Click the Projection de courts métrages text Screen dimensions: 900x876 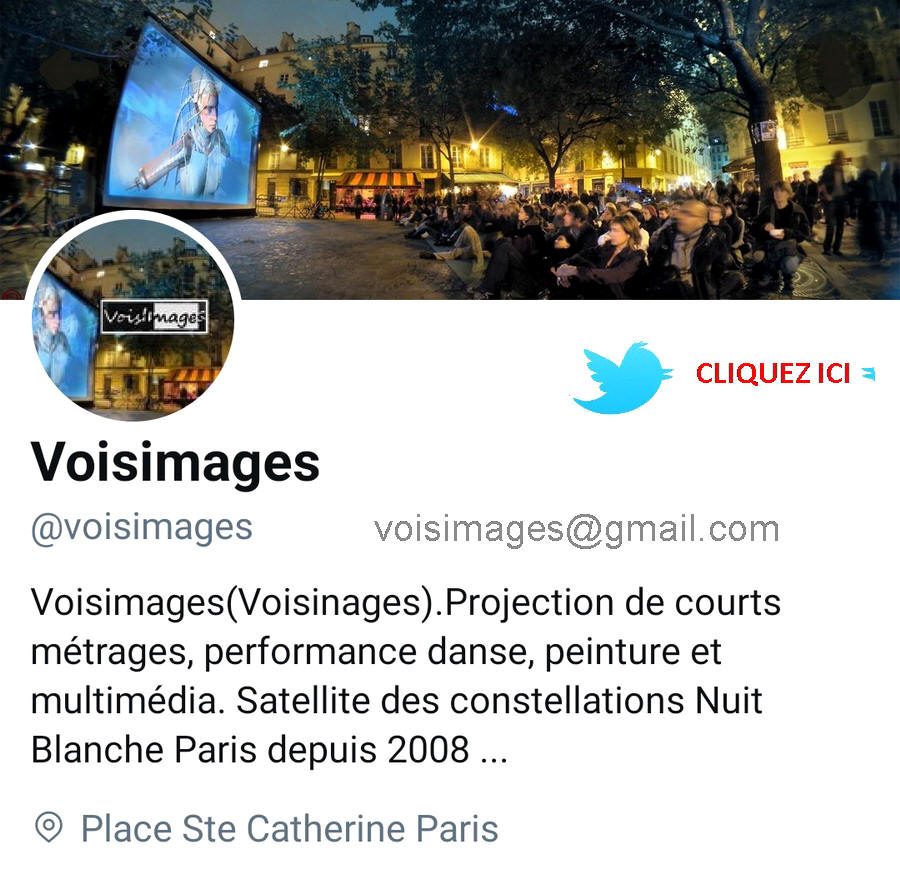click(x=406, y=627)
